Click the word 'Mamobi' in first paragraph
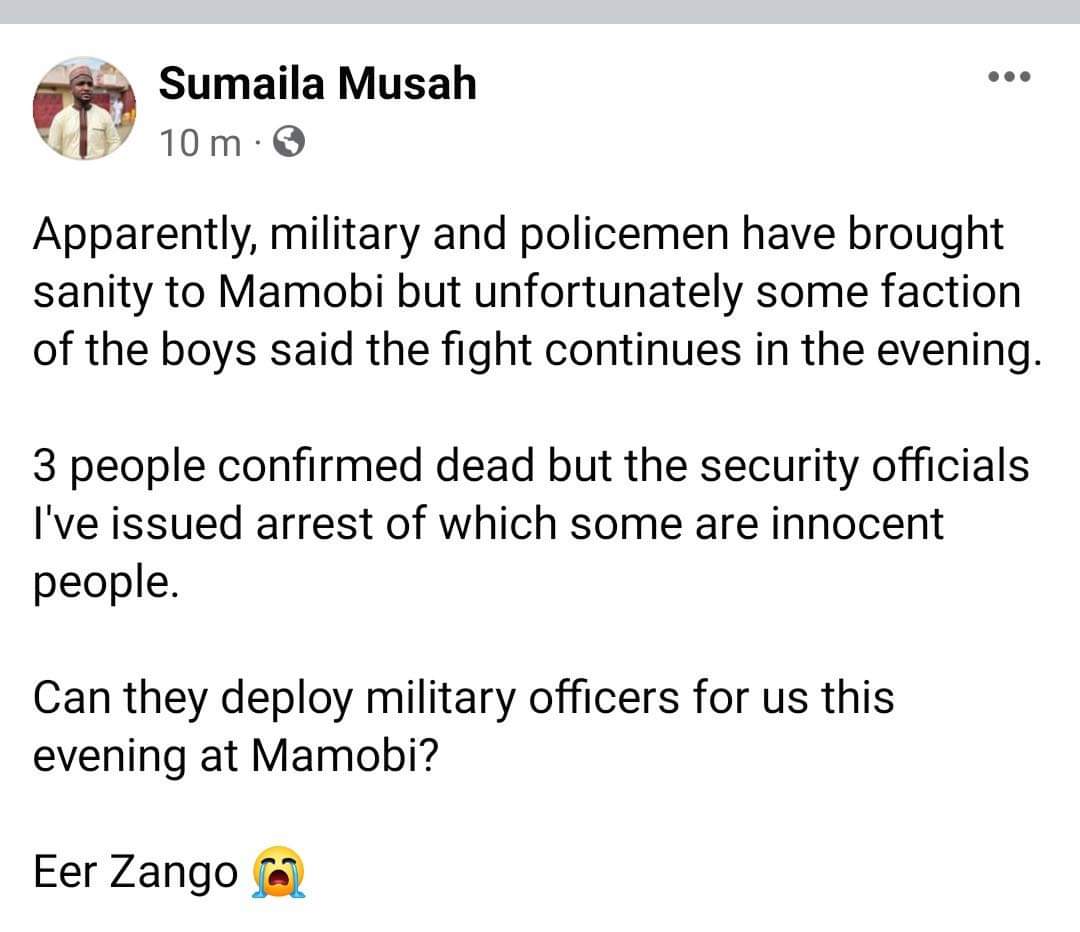1080x932 pixels. pyautogui.click(x=300, y=291)
